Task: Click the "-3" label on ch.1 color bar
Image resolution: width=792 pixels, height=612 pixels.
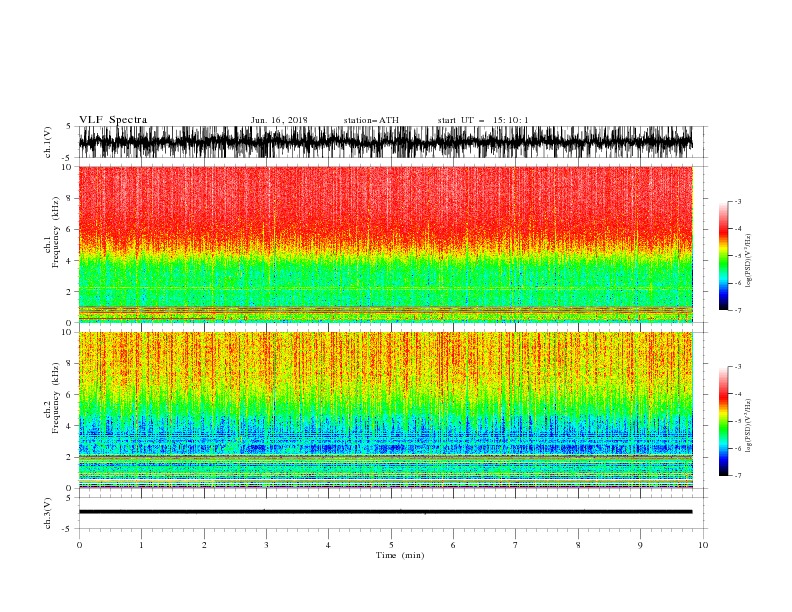Action: pyautogui.click(x=738, y=201)
